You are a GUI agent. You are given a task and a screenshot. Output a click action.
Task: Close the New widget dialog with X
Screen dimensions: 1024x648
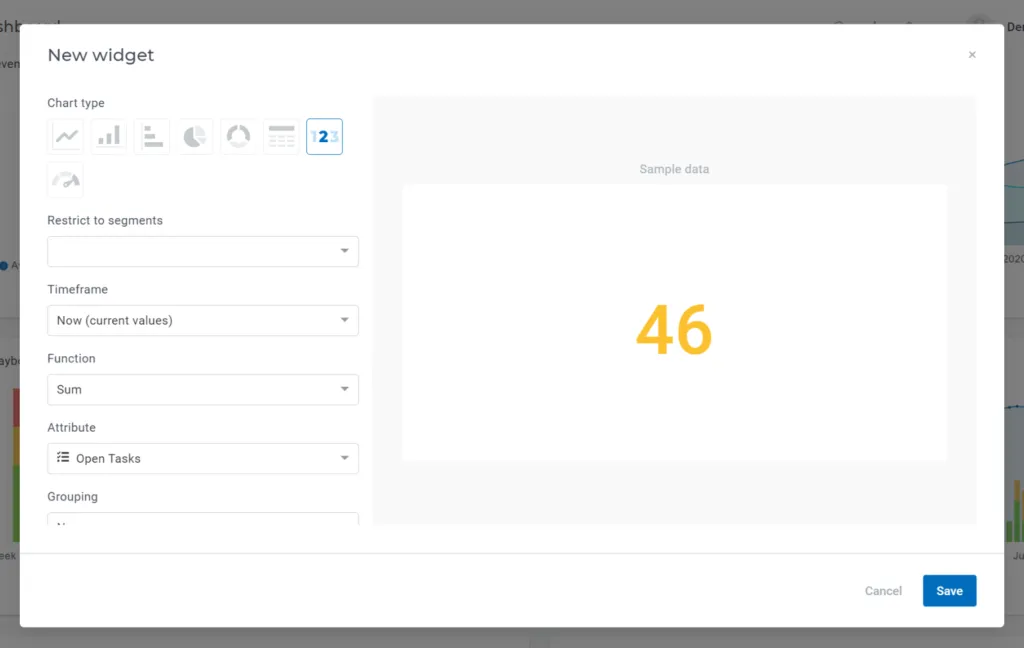(x=972, y=55)
